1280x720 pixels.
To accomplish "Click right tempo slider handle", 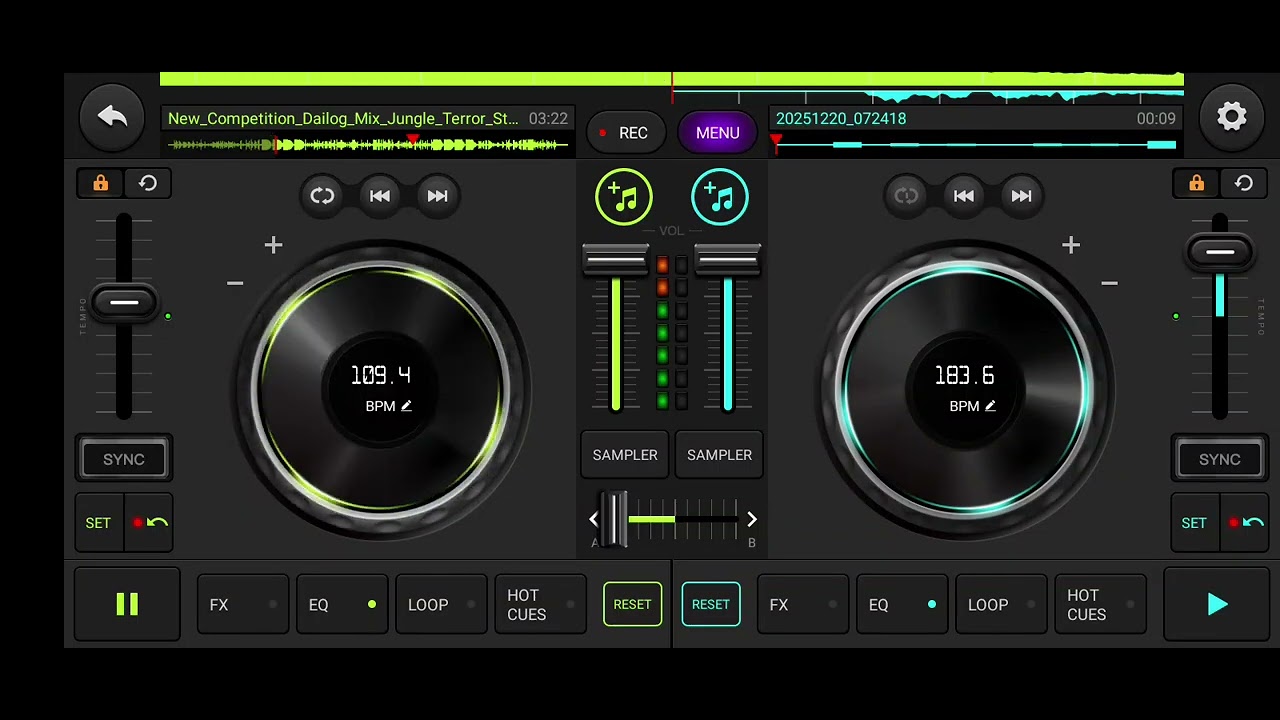I will point(1220,252).
